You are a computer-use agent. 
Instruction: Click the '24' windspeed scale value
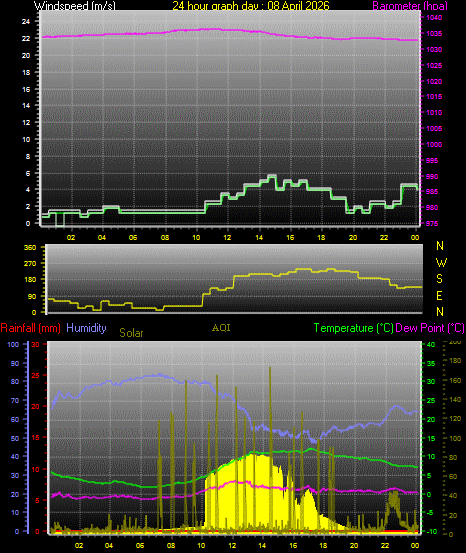[x=26, y=22]
